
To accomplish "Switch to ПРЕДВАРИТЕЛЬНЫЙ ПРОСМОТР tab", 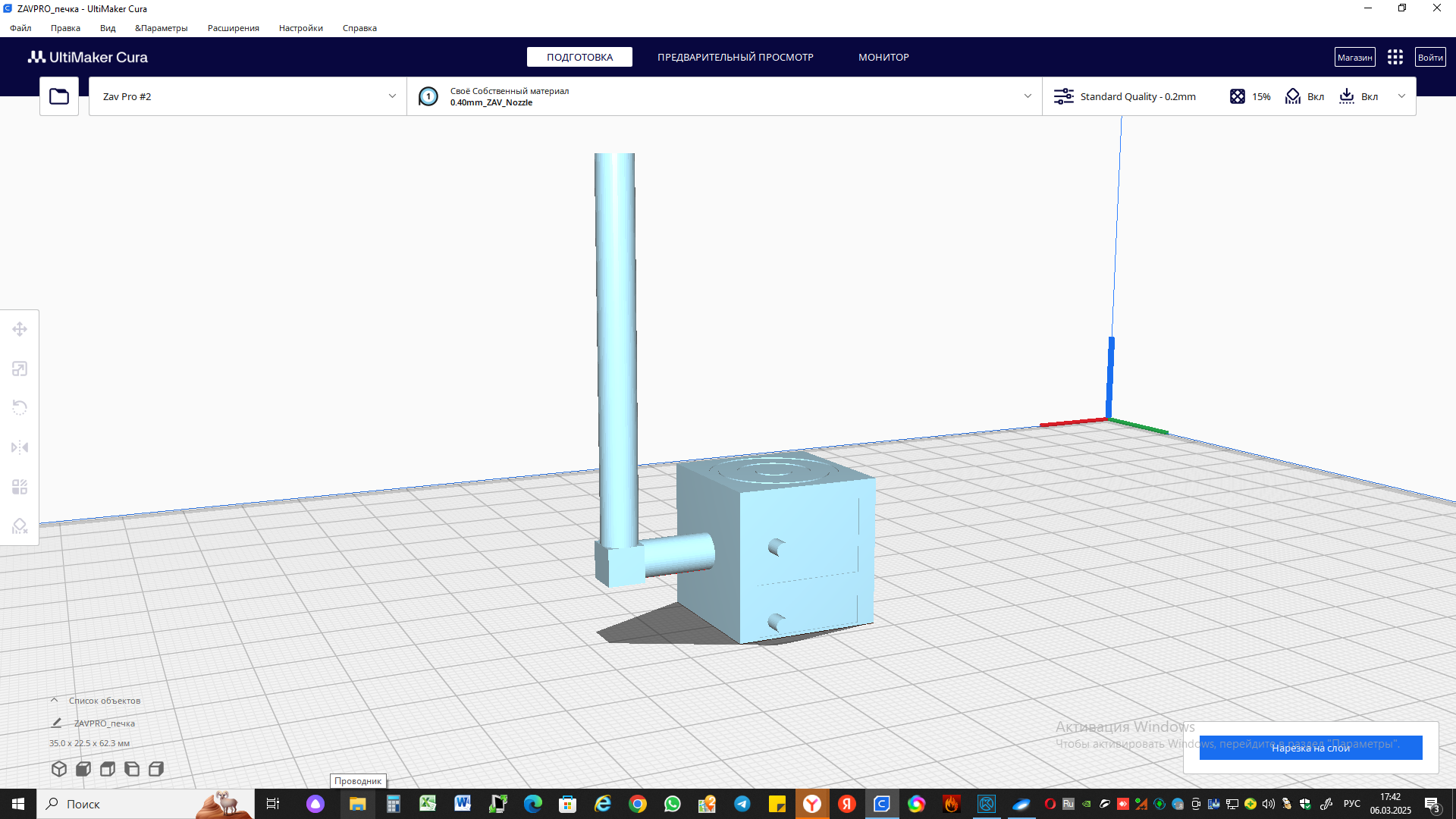I will [x=735, y=58].
